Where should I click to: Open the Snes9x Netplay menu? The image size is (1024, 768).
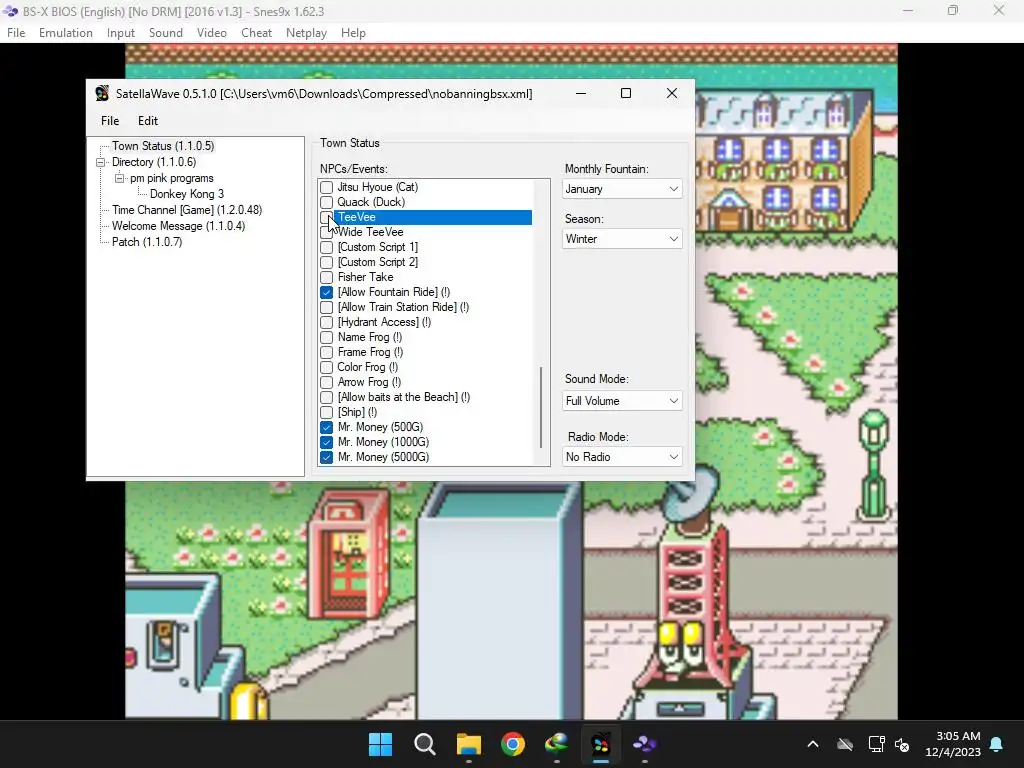(306, 33)
